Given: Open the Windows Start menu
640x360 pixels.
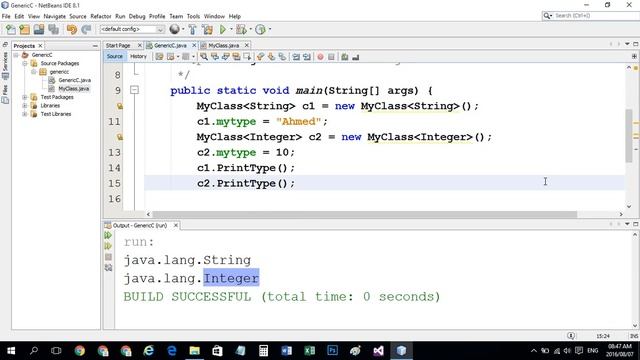Looking at the screenshot, I should 11,351.
